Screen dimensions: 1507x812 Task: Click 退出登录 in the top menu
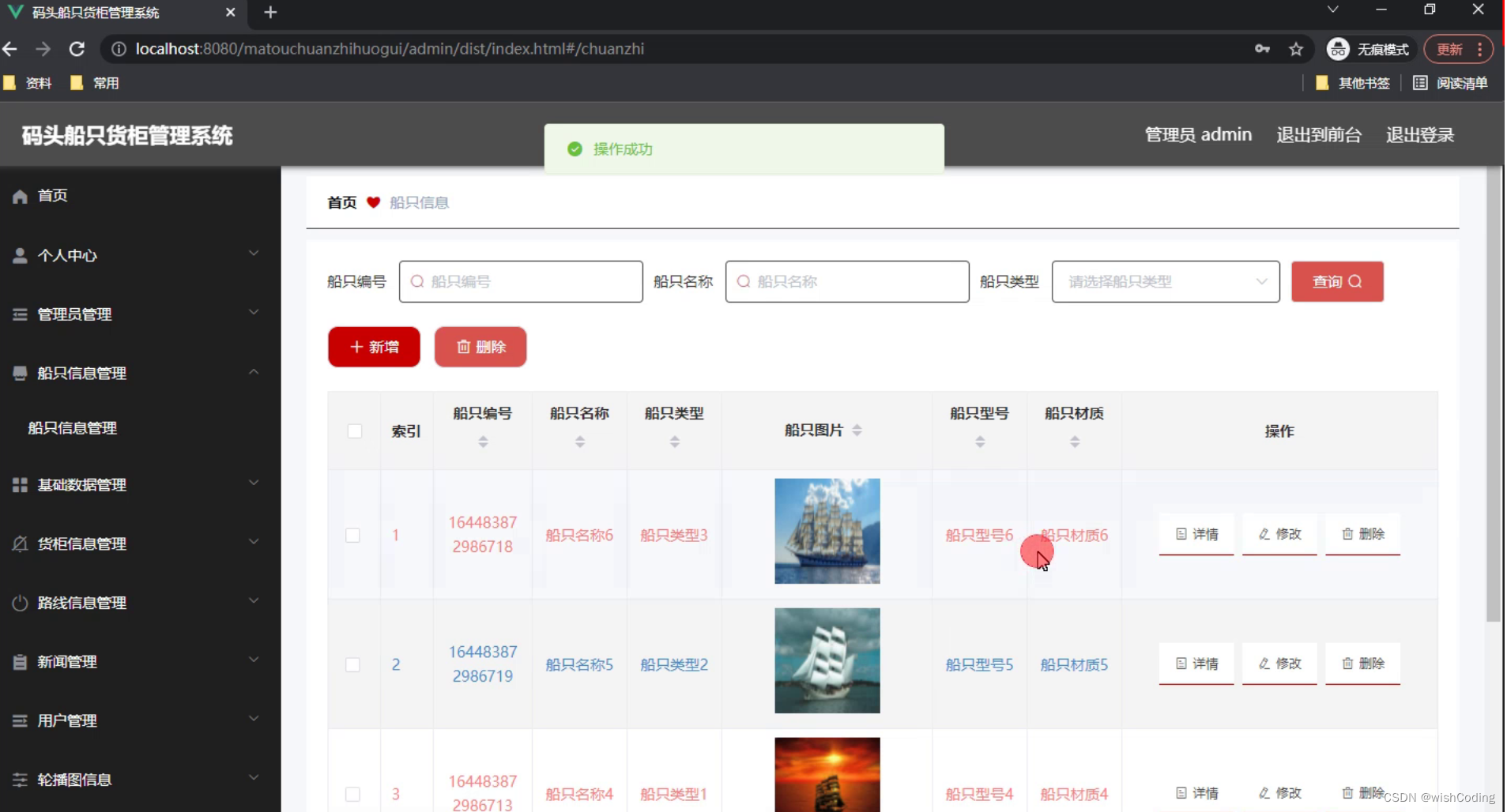pos(1419,134)
